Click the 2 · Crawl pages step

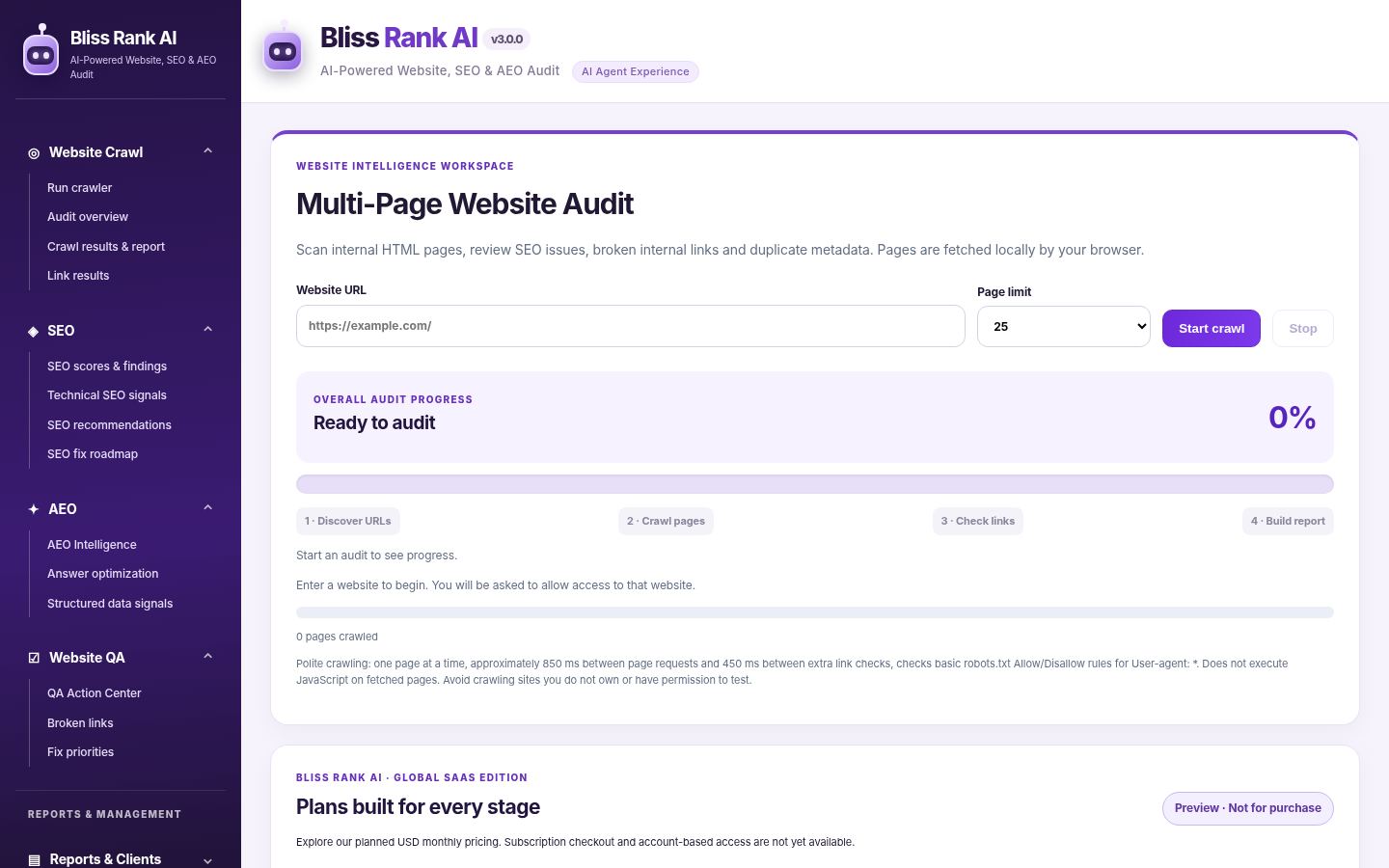pyautogui.click(x=666, y=521)
